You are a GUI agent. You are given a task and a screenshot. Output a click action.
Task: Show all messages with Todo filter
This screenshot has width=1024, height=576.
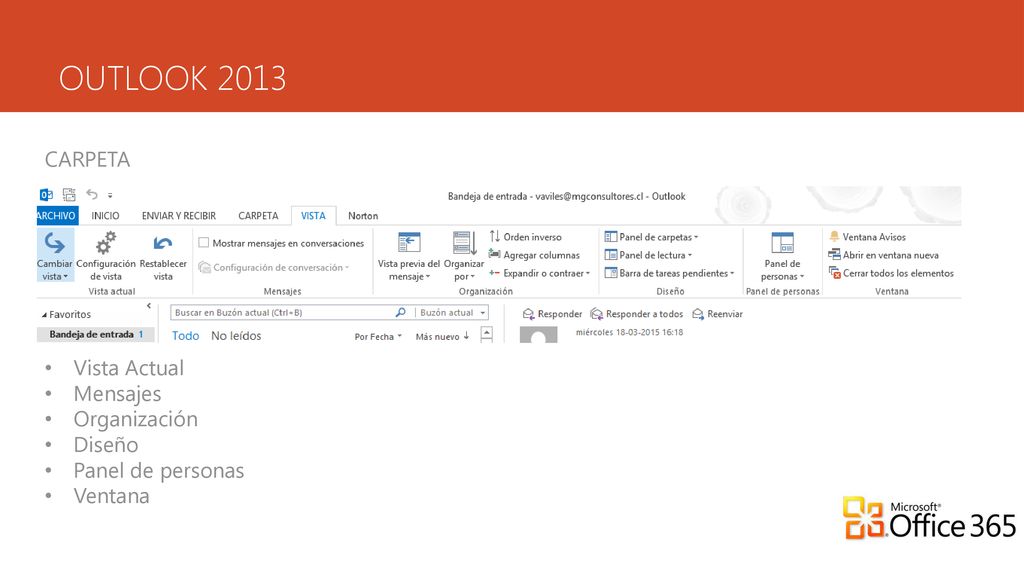185,336
